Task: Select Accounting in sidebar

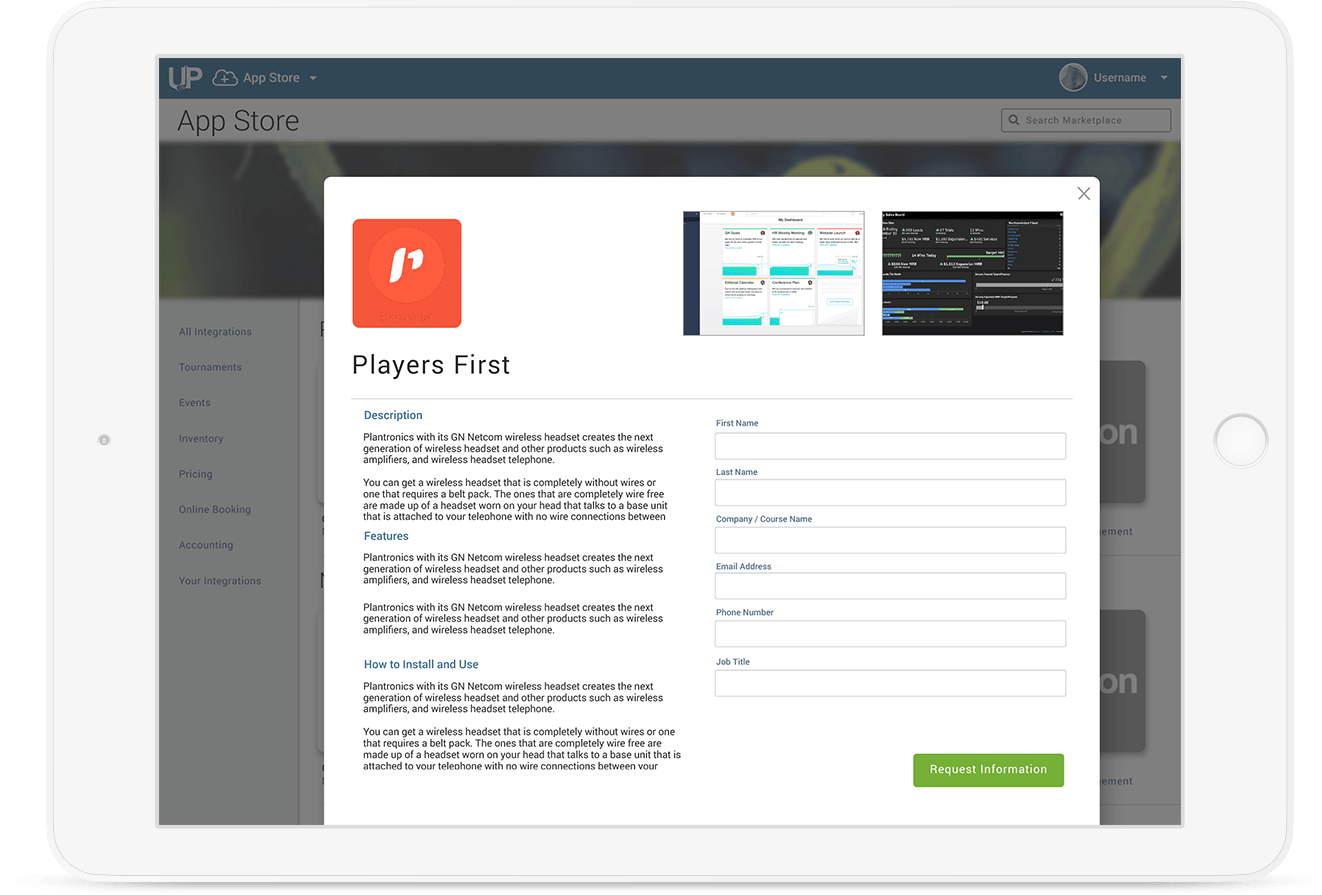Action: click(206, 545)
